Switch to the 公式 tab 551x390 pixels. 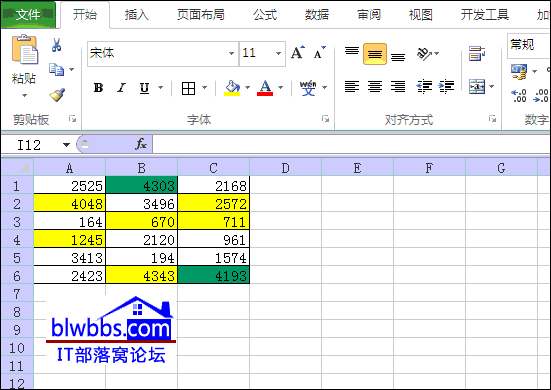pyautogui.click(x=265, y=15)
